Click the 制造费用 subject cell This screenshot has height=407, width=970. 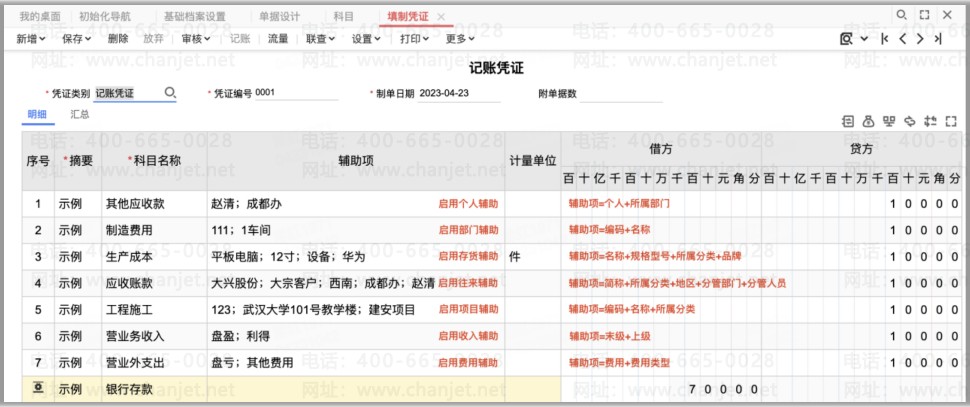(x=155, y=231)
